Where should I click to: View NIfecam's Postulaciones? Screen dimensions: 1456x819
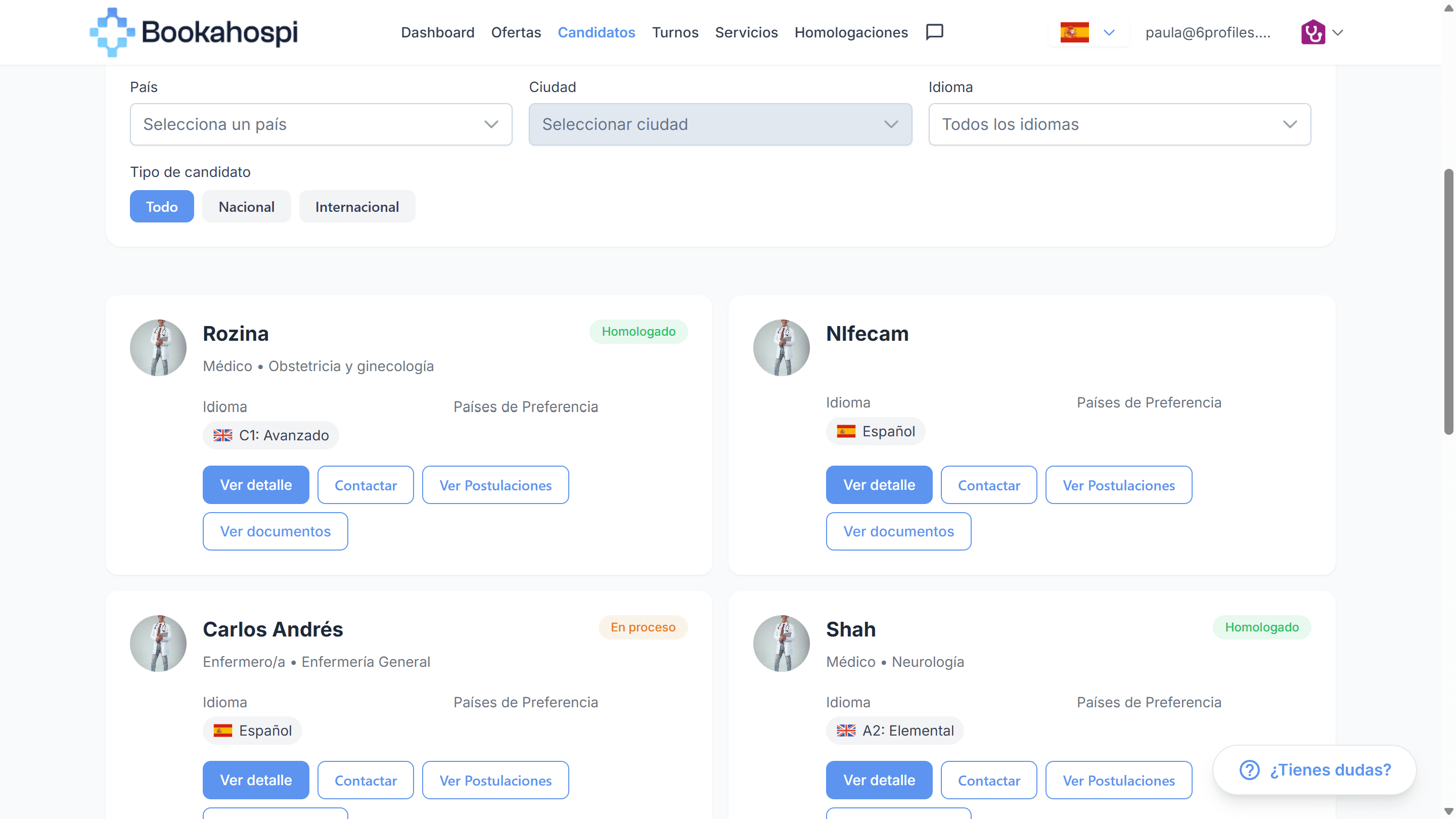click(x=1119, y=485)
